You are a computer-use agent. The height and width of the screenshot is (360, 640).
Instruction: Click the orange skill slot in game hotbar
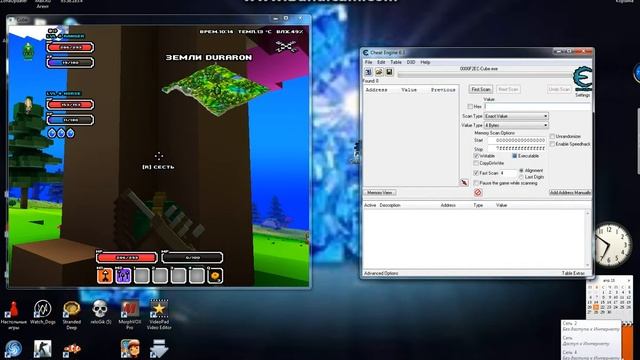[105, 276]
